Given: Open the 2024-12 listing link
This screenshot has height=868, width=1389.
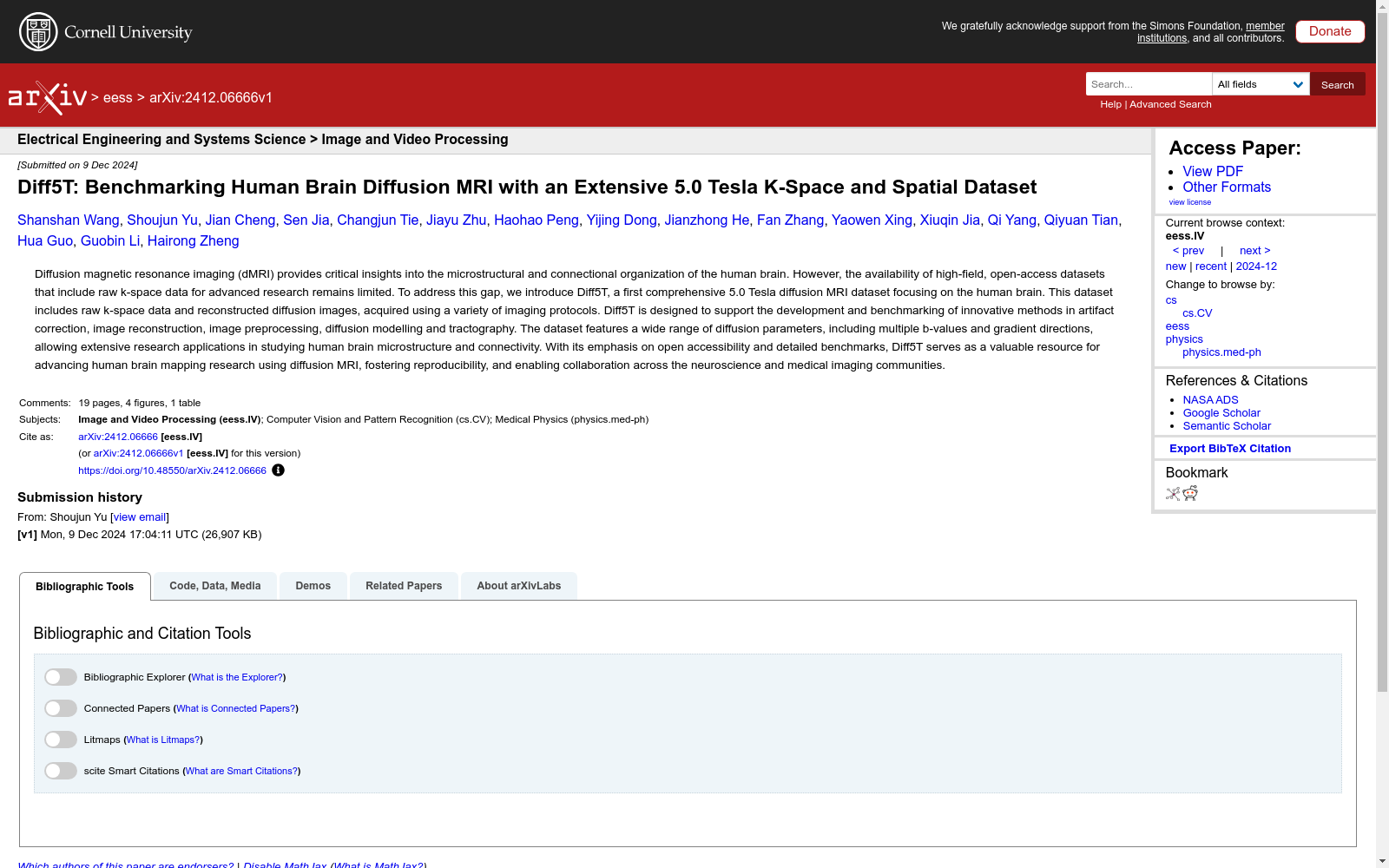Looking at the screenshot, I should pyautogui.click(x=1256, y=266).
